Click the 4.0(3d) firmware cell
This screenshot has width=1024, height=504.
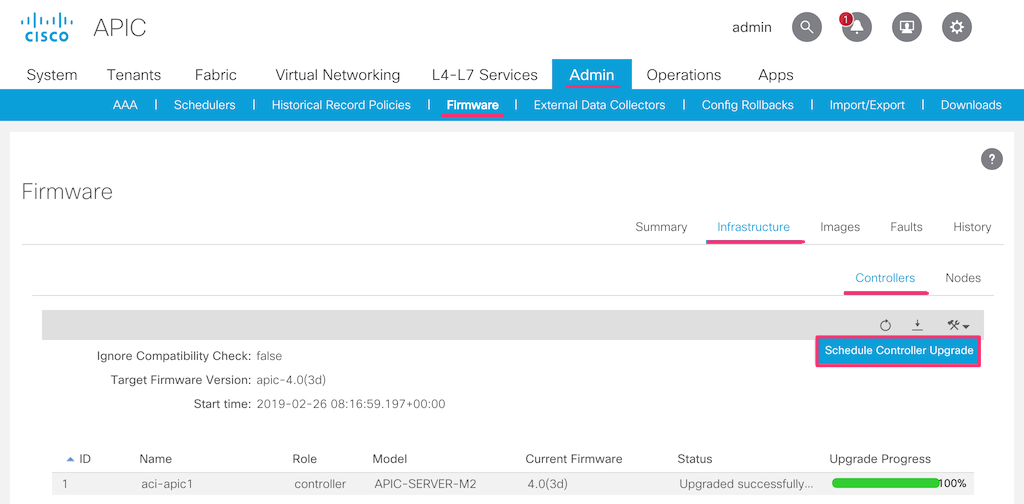[x=549, y=484]
